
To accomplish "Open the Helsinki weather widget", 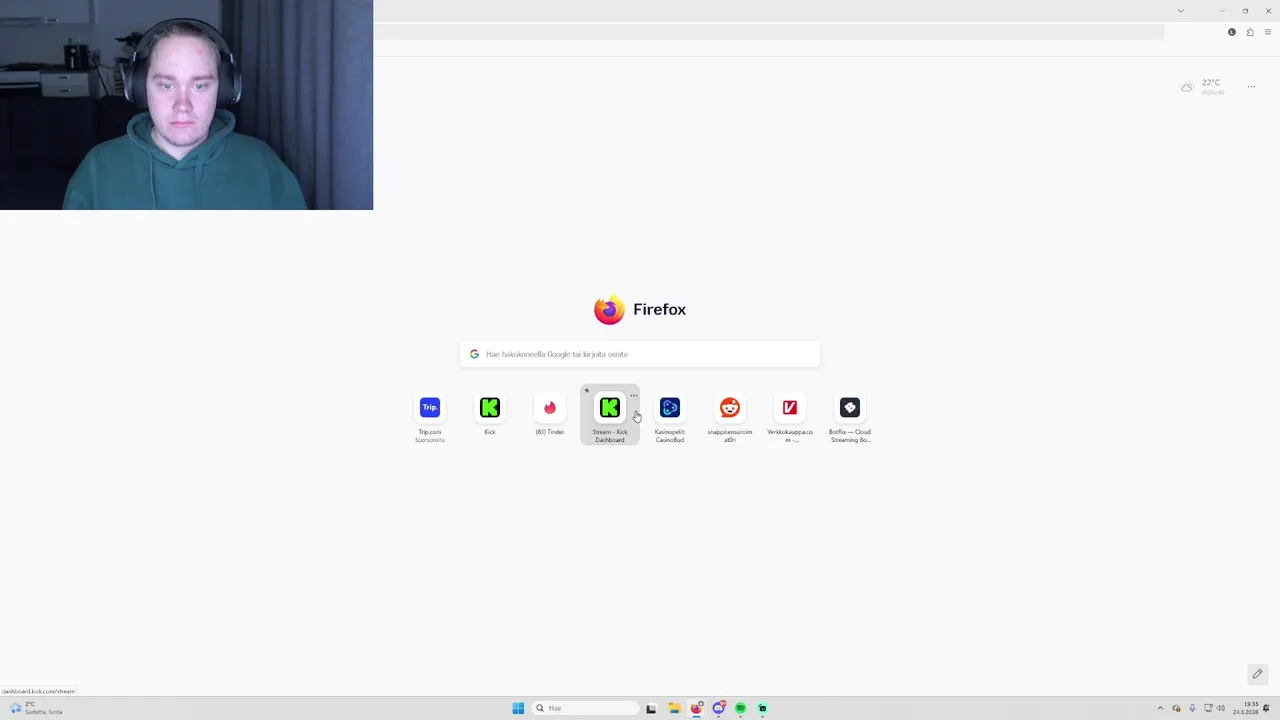I will point(1203,87).
